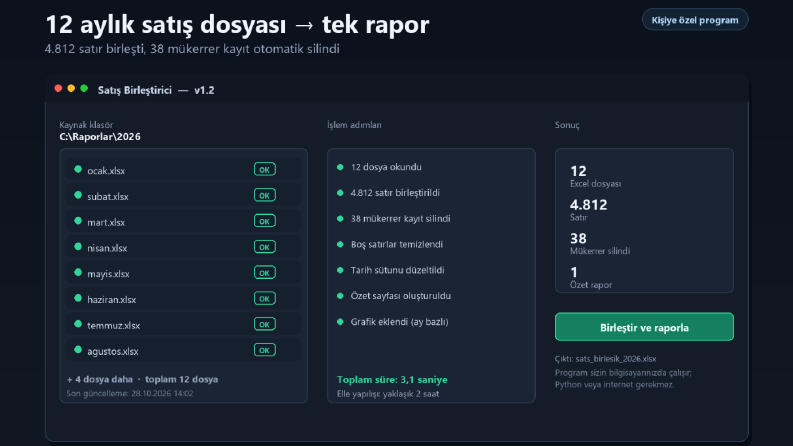This screenshot has width=793, height=446.
Task: Click the yellow minimize window dot
Action: (x=71, y=88)
